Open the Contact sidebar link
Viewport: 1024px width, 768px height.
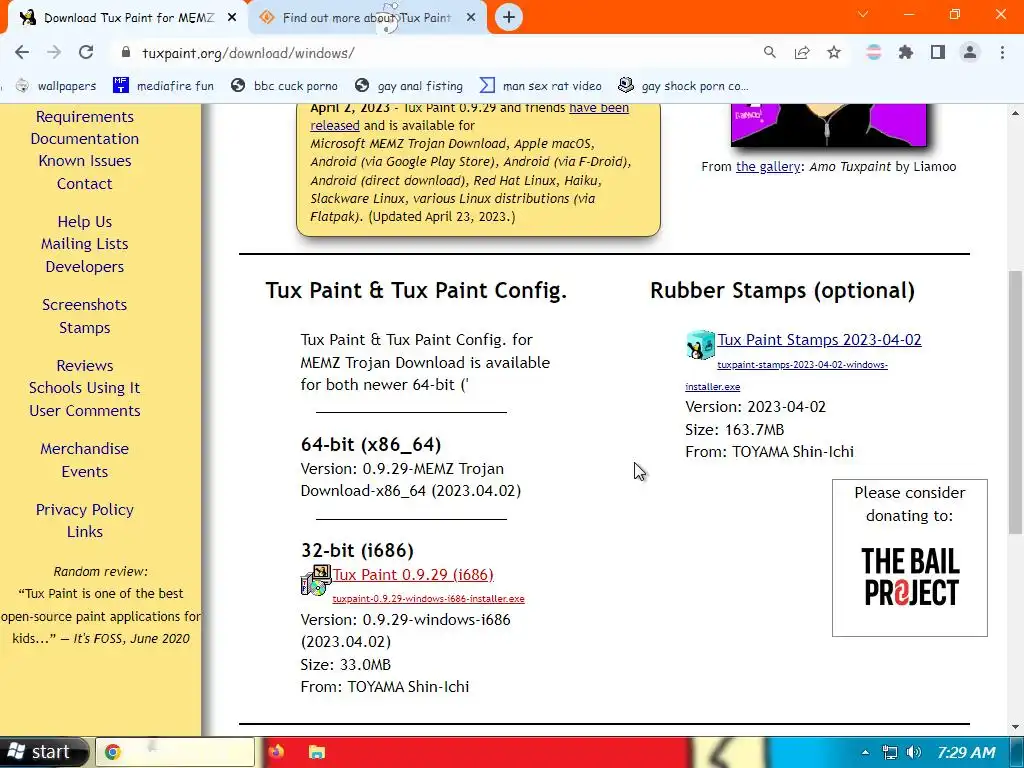click(x=85, y=184)
